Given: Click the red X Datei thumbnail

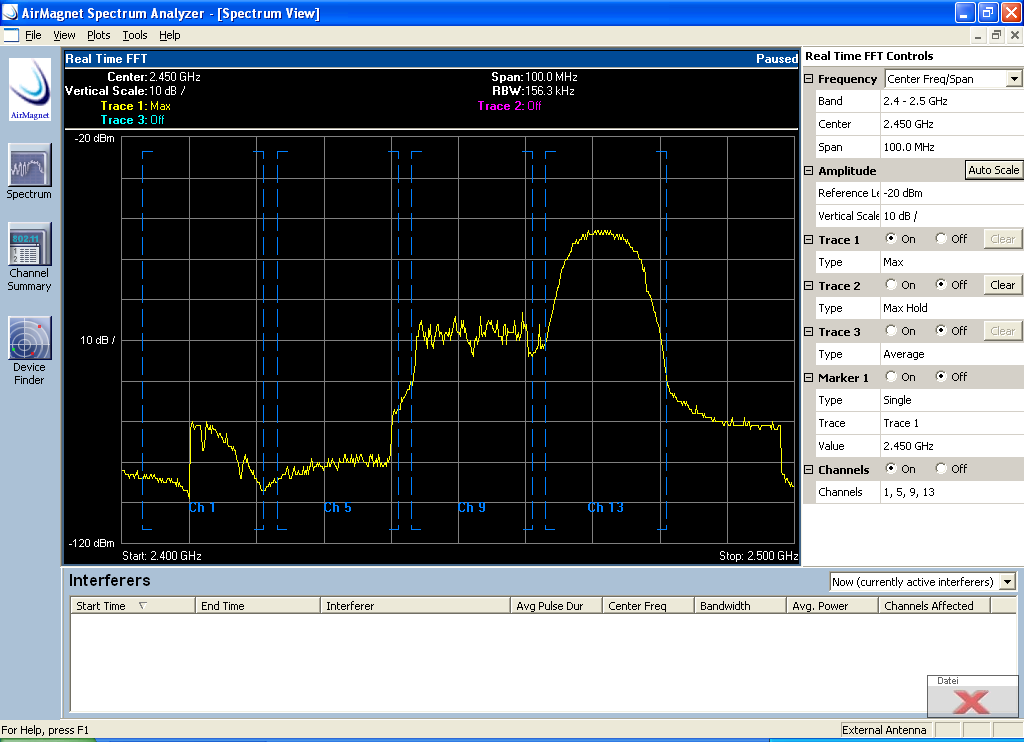Looking at the screenshot, I should point(972,696).
